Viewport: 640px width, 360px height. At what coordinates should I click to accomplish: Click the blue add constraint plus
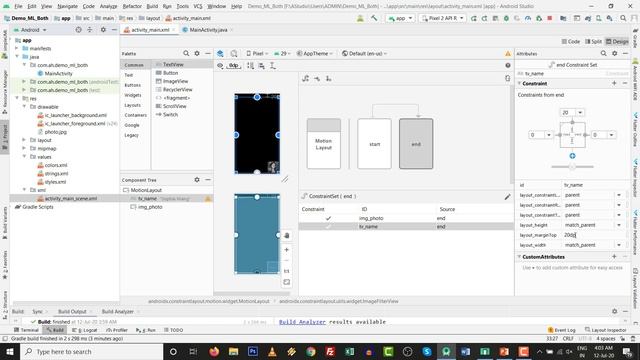pyautogui.click(x=572, y=156)
